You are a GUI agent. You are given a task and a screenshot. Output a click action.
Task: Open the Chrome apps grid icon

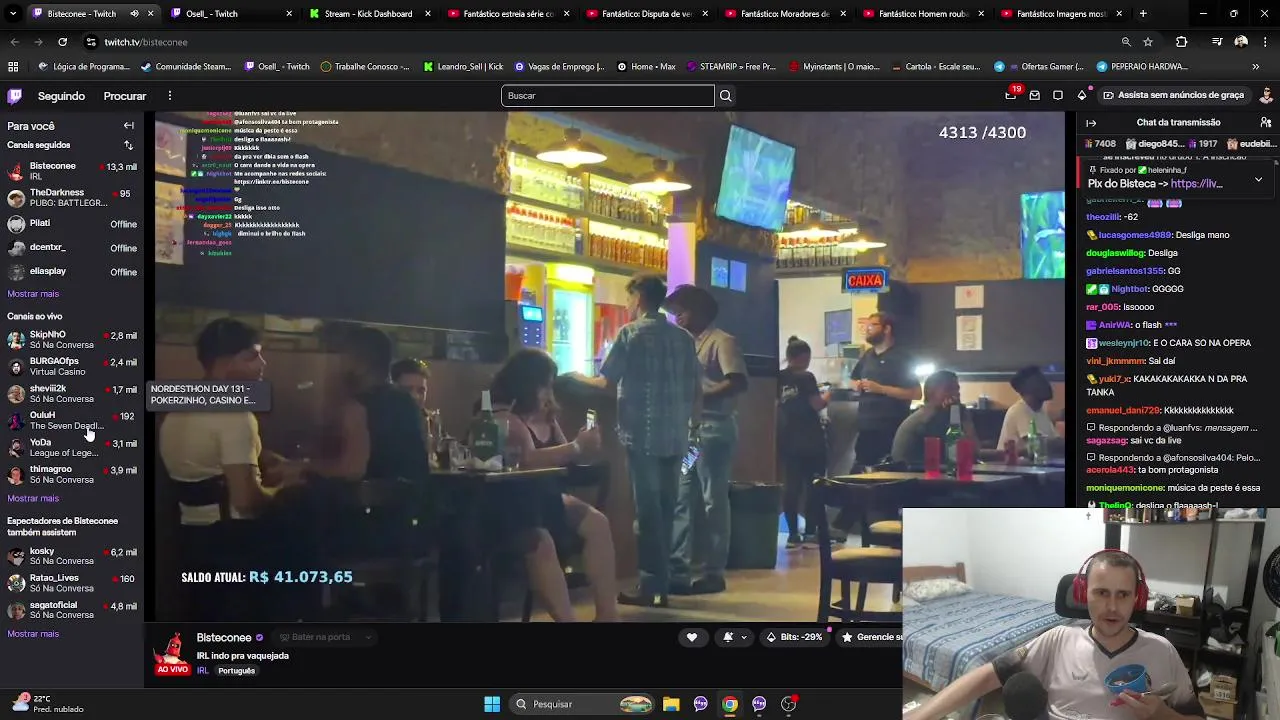click(x=13, y=67)
